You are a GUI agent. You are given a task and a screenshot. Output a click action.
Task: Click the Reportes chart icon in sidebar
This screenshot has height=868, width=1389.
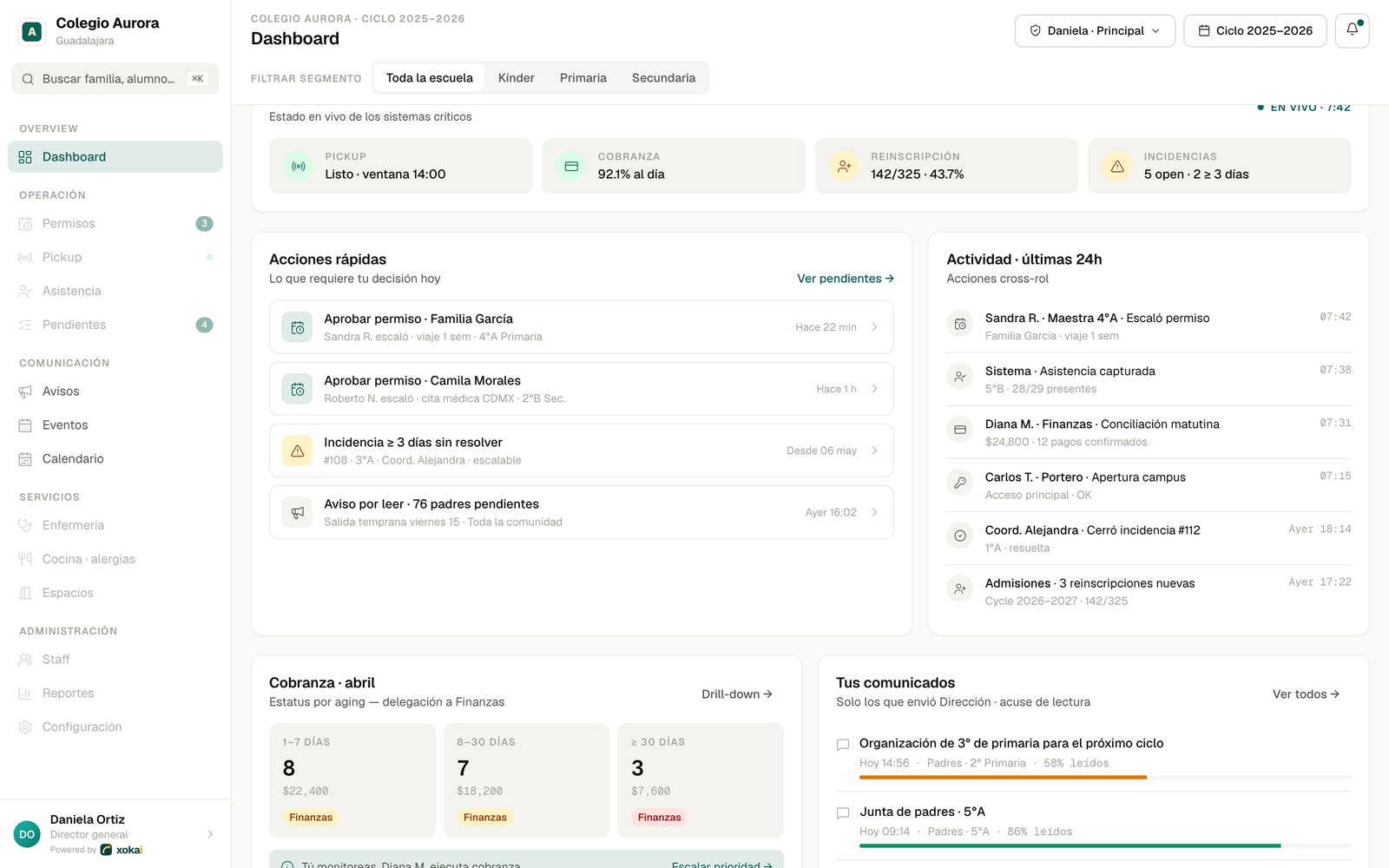(25, 694)
